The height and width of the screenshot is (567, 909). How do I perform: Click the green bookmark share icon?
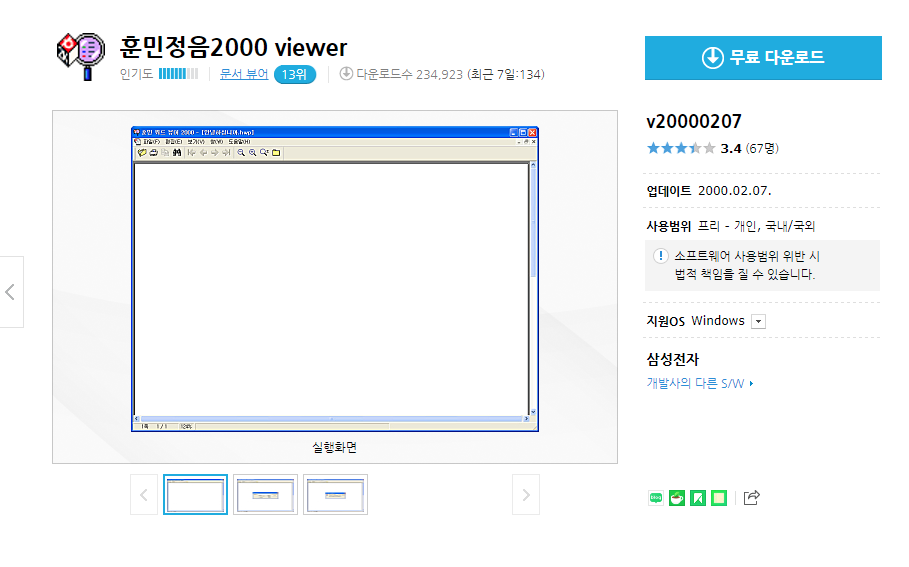pos(698,497)
